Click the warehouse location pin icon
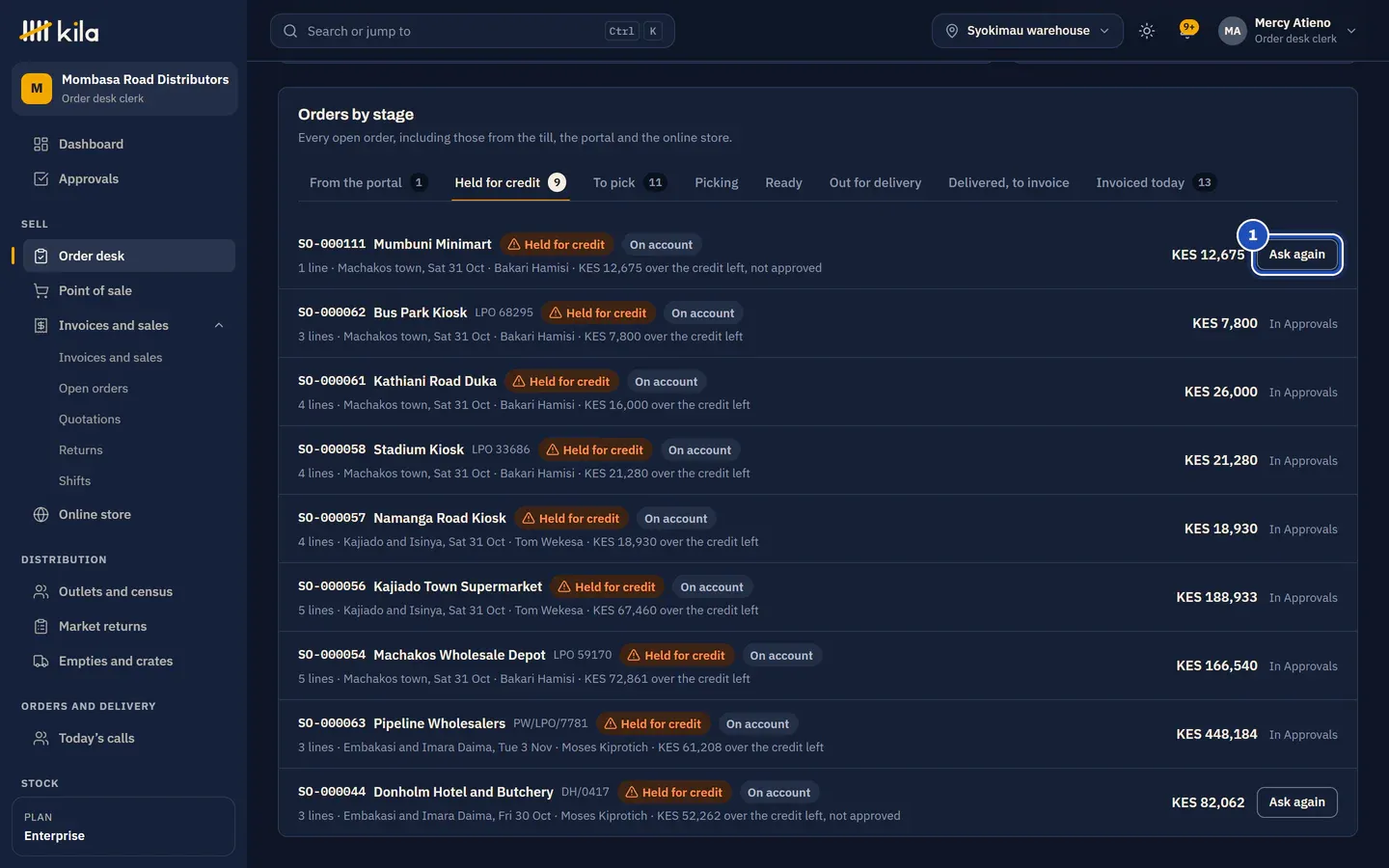Viewport: 1389px width, 868px height. click(x=952, y=31)
